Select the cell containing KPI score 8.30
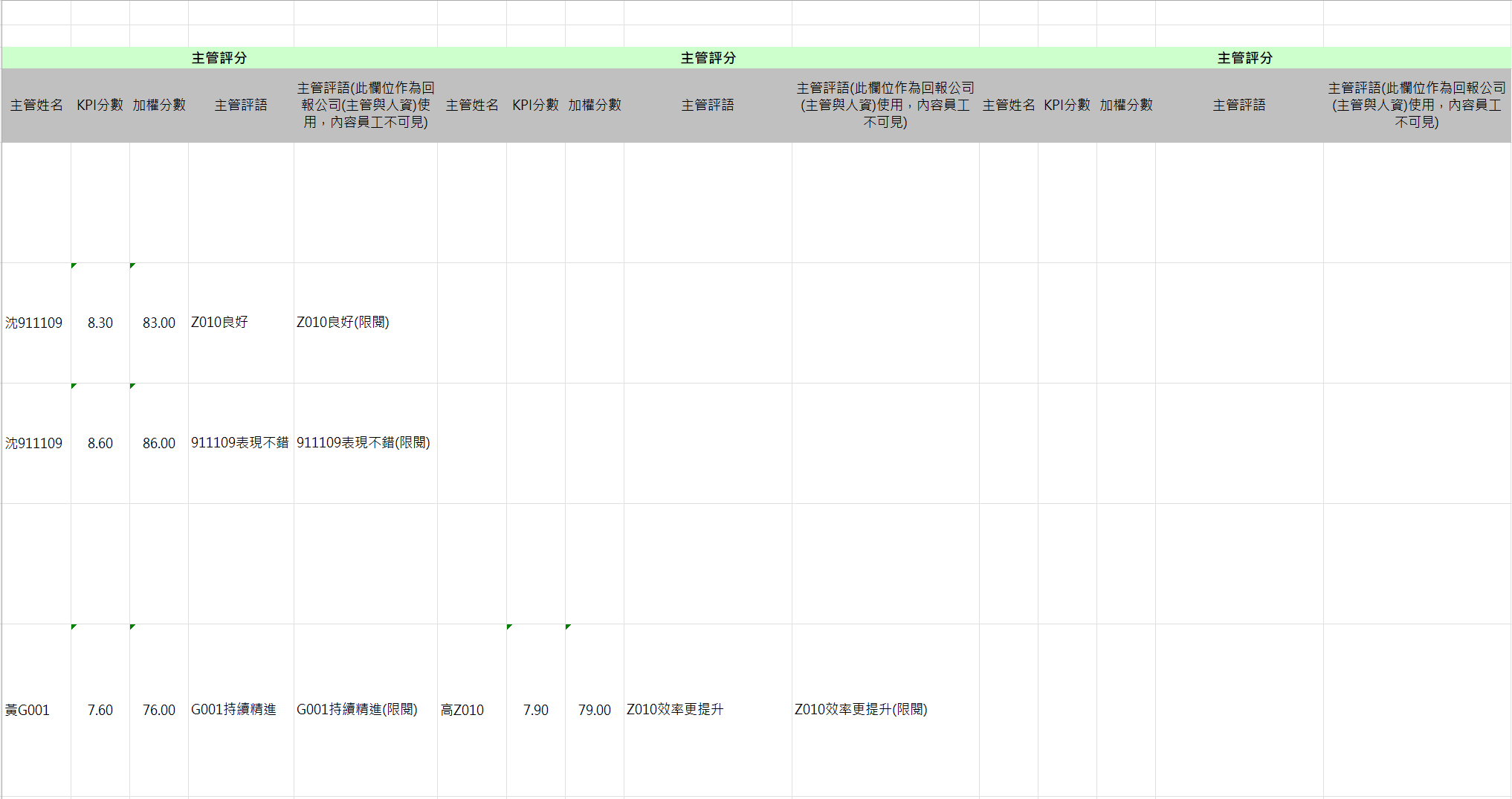Screen dimensions: 1512x799 tap(100, 323)
